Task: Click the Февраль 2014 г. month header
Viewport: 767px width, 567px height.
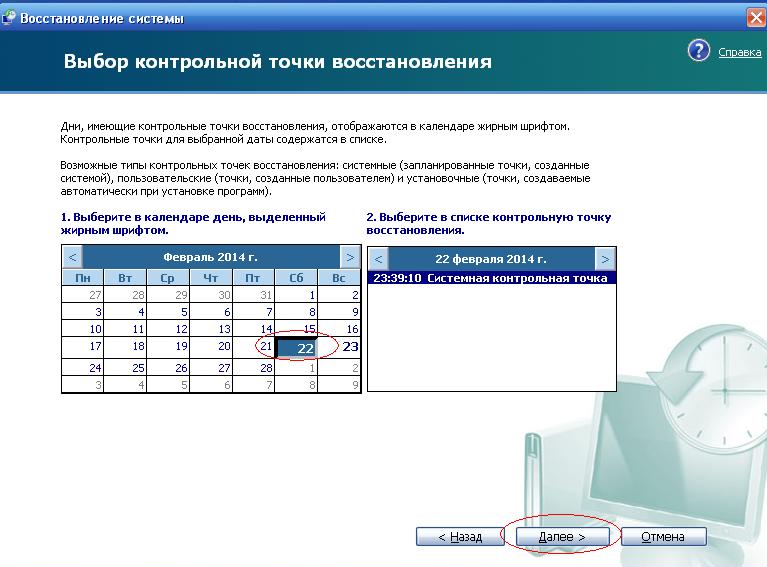Action: tap(211, 257)
